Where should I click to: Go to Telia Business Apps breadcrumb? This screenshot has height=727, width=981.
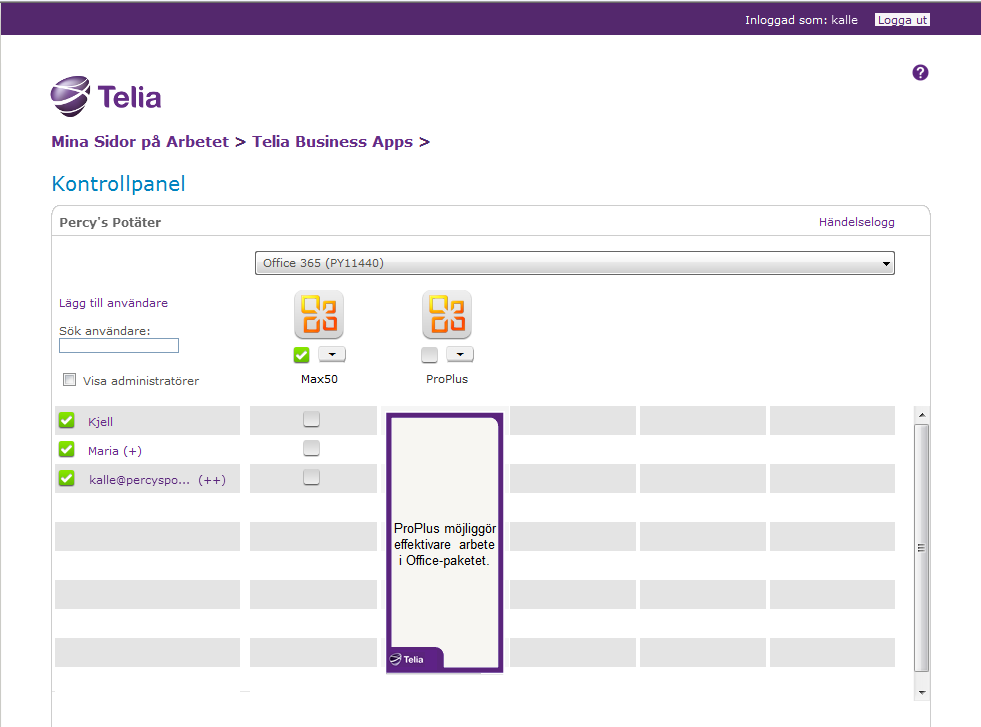[x=333, y=142]
